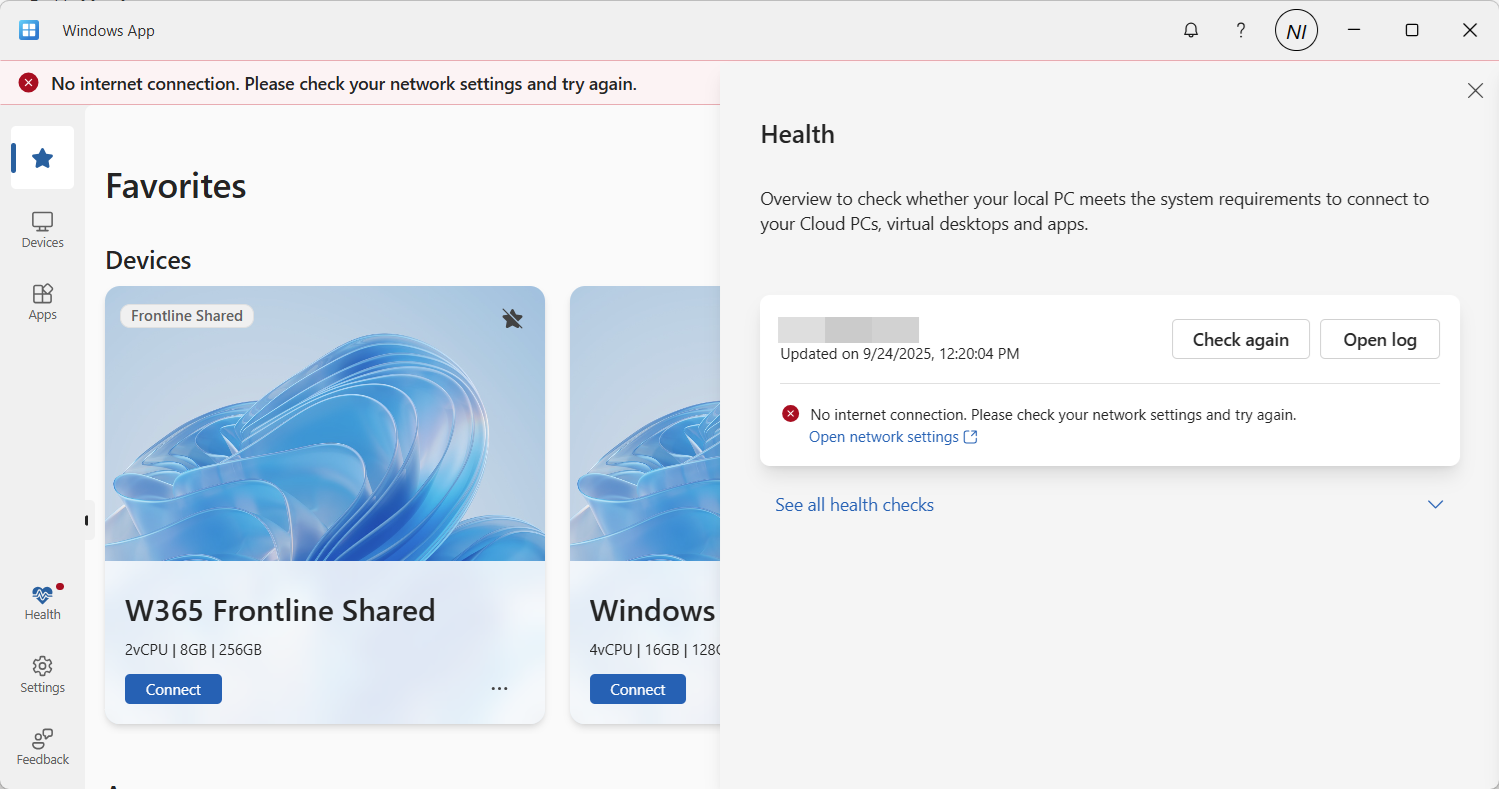Click the Check again button
Screen dimensions: 1499x789
coord(1240,339)
